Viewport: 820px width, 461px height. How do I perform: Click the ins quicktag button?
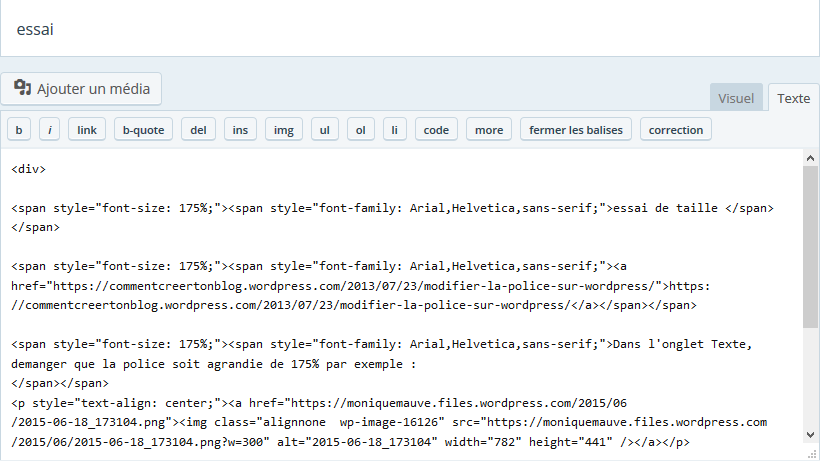pos(240,130)
